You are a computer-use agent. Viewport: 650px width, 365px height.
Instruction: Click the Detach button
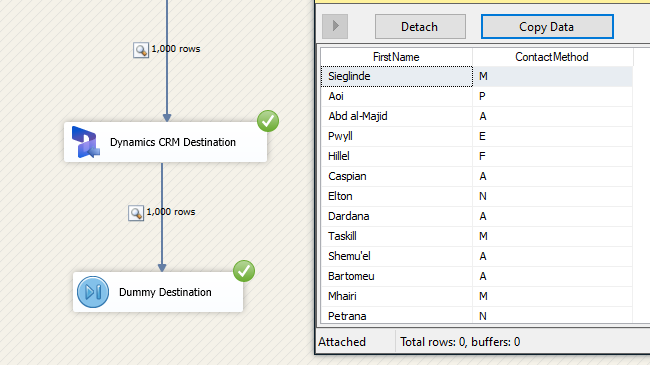point(420,27)
